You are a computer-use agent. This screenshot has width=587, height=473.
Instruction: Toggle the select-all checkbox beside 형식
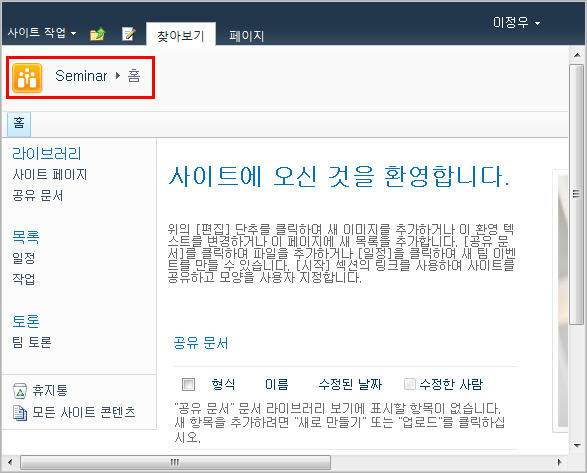click(x=188, y=384)
